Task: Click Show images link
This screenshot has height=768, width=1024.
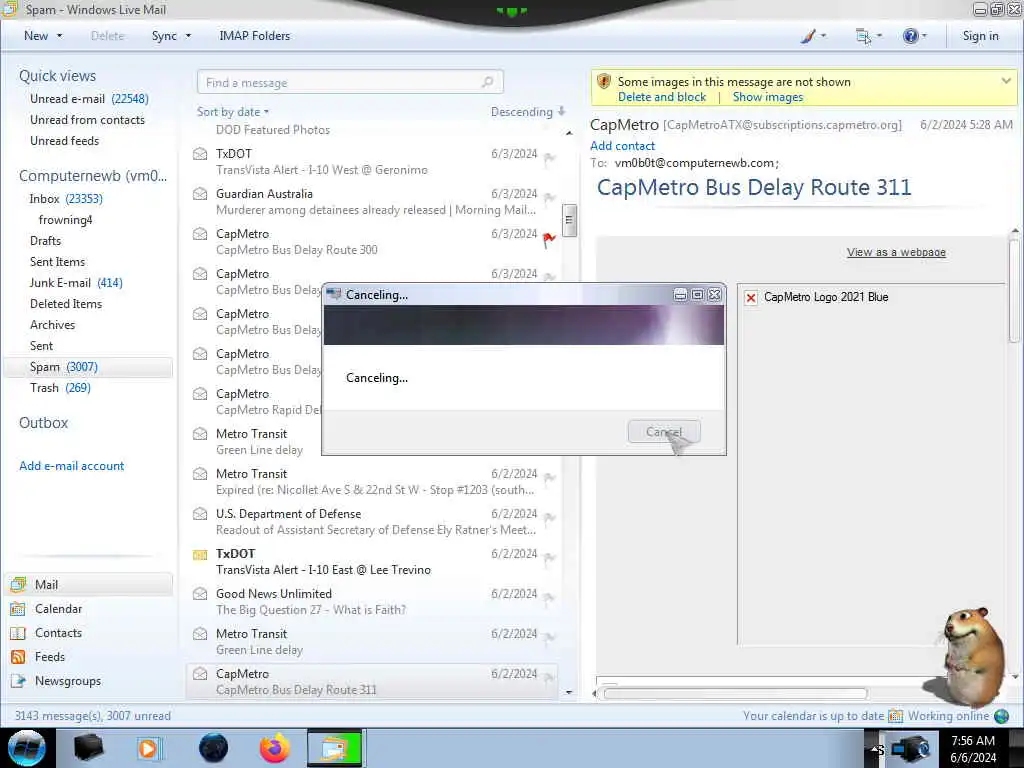Action: pyautogui.click(x=767, y=97)
